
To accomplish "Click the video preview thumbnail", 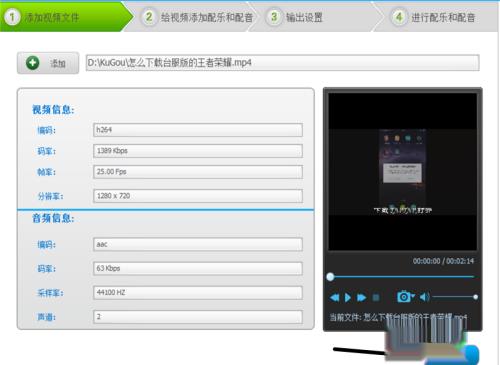I will [403, 171].
